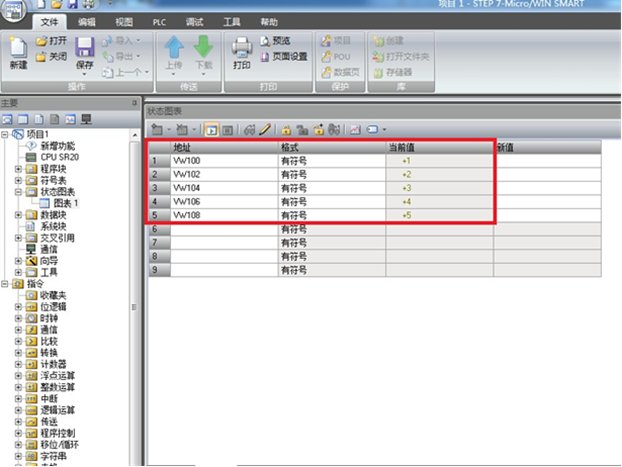
Task: Switch to the 文件 ribbon tab
Action: coord(49,22)
